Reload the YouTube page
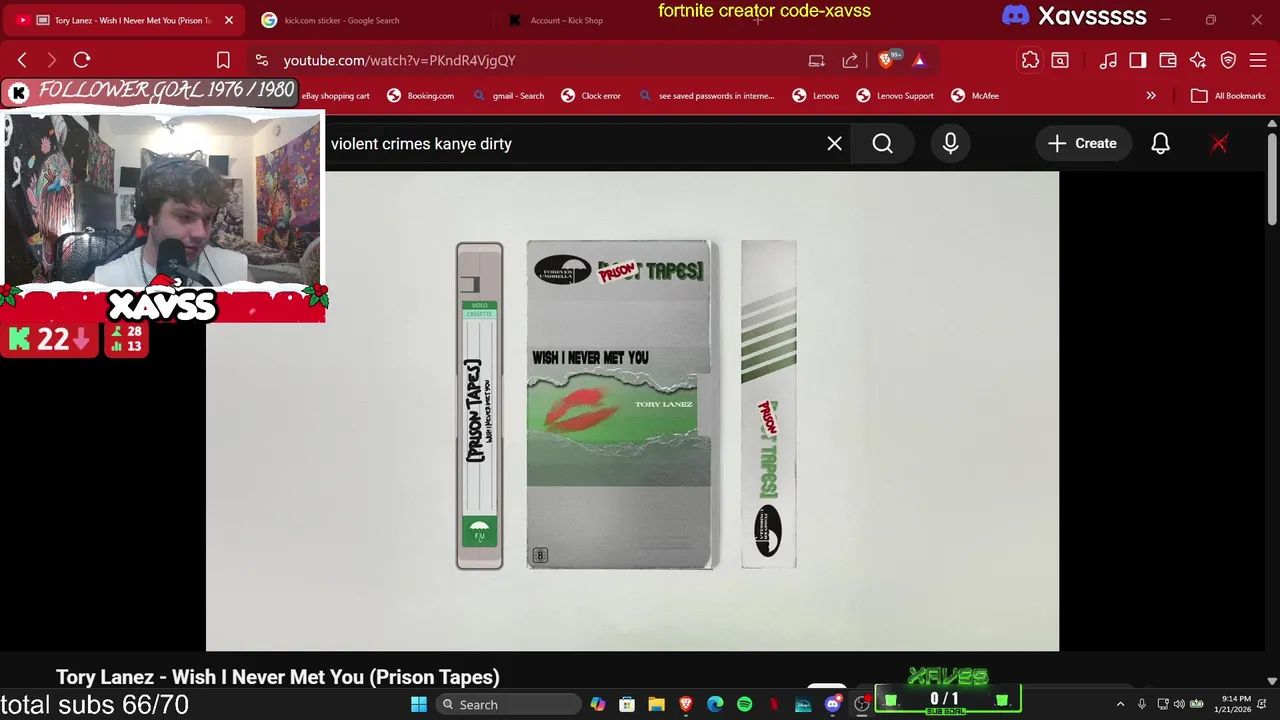Viewport: 1280px width, 720px height. [x=82, y=60]
